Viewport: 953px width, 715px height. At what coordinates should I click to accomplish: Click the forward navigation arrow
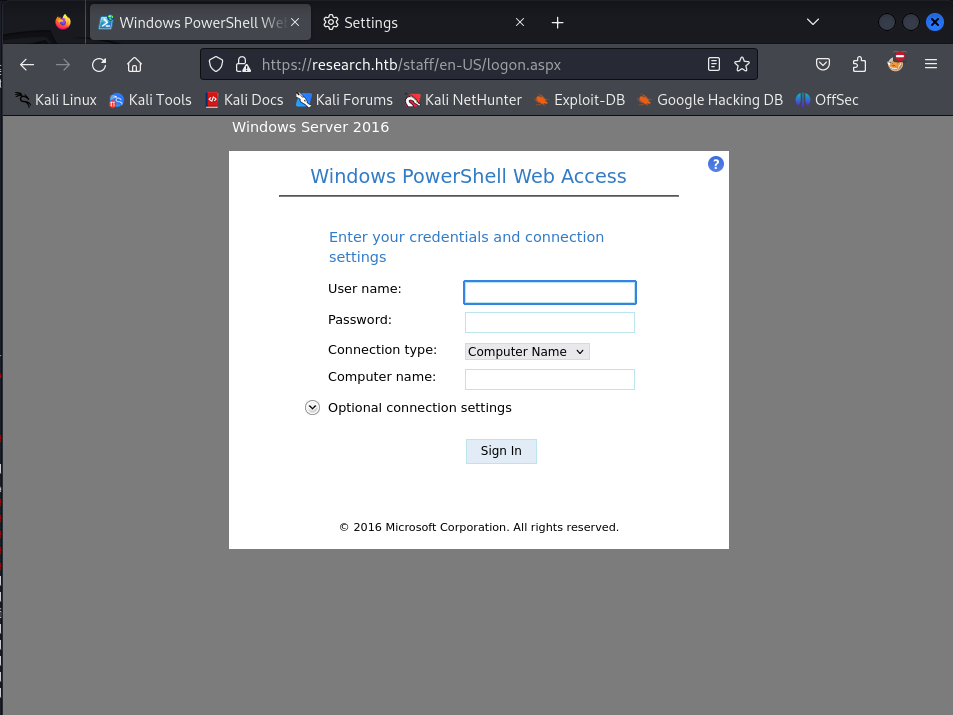pos(63,64)
